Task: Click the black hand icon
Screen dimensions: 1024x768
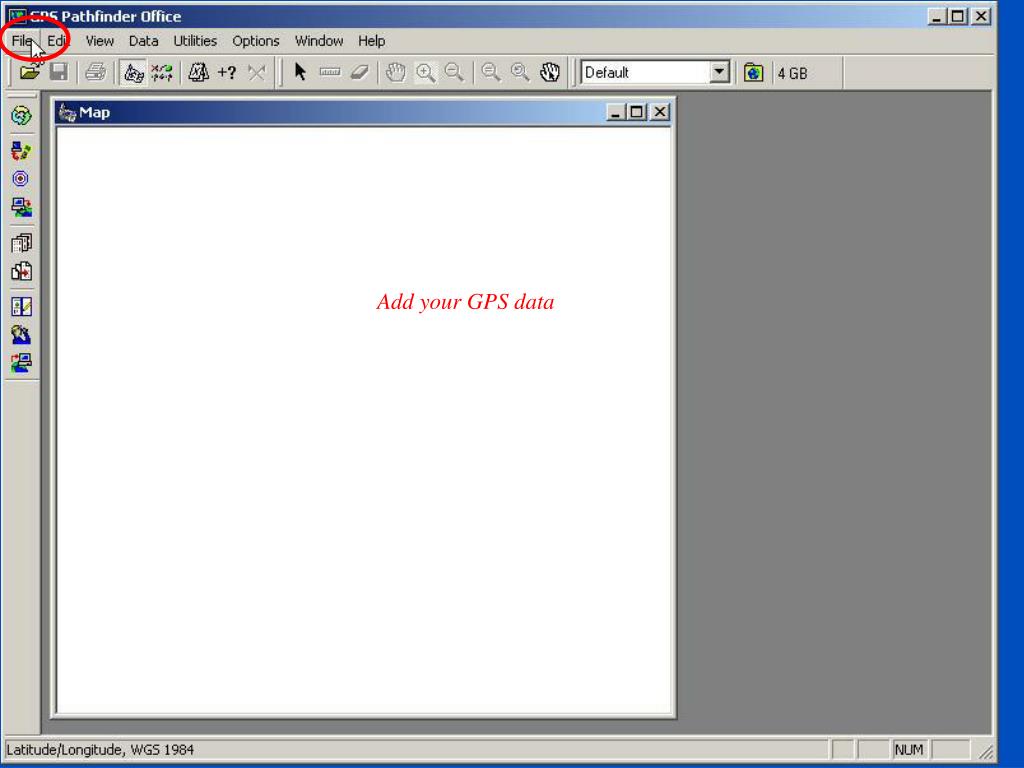Action: pos(550,72)
